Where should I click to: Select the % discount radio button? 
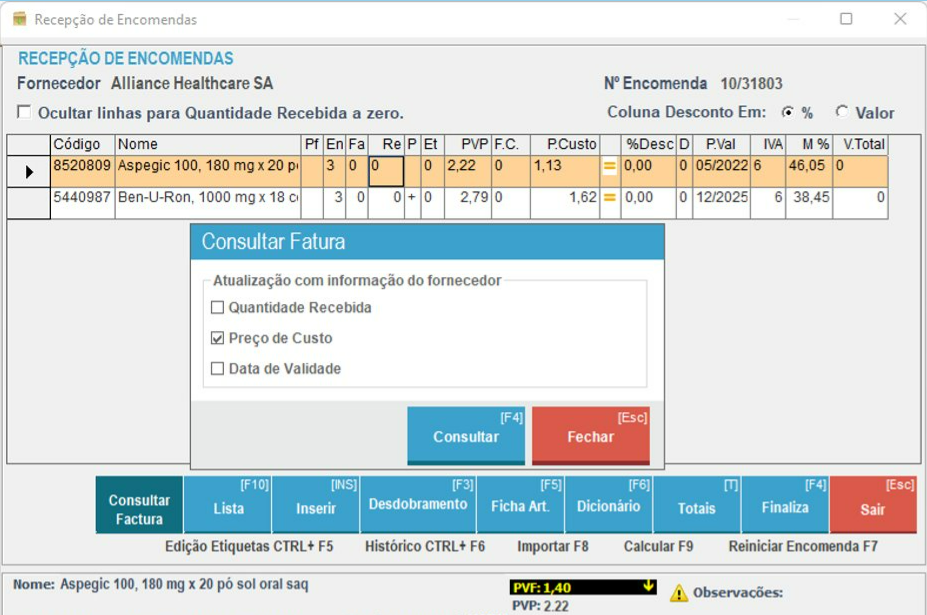click(788, 112)
